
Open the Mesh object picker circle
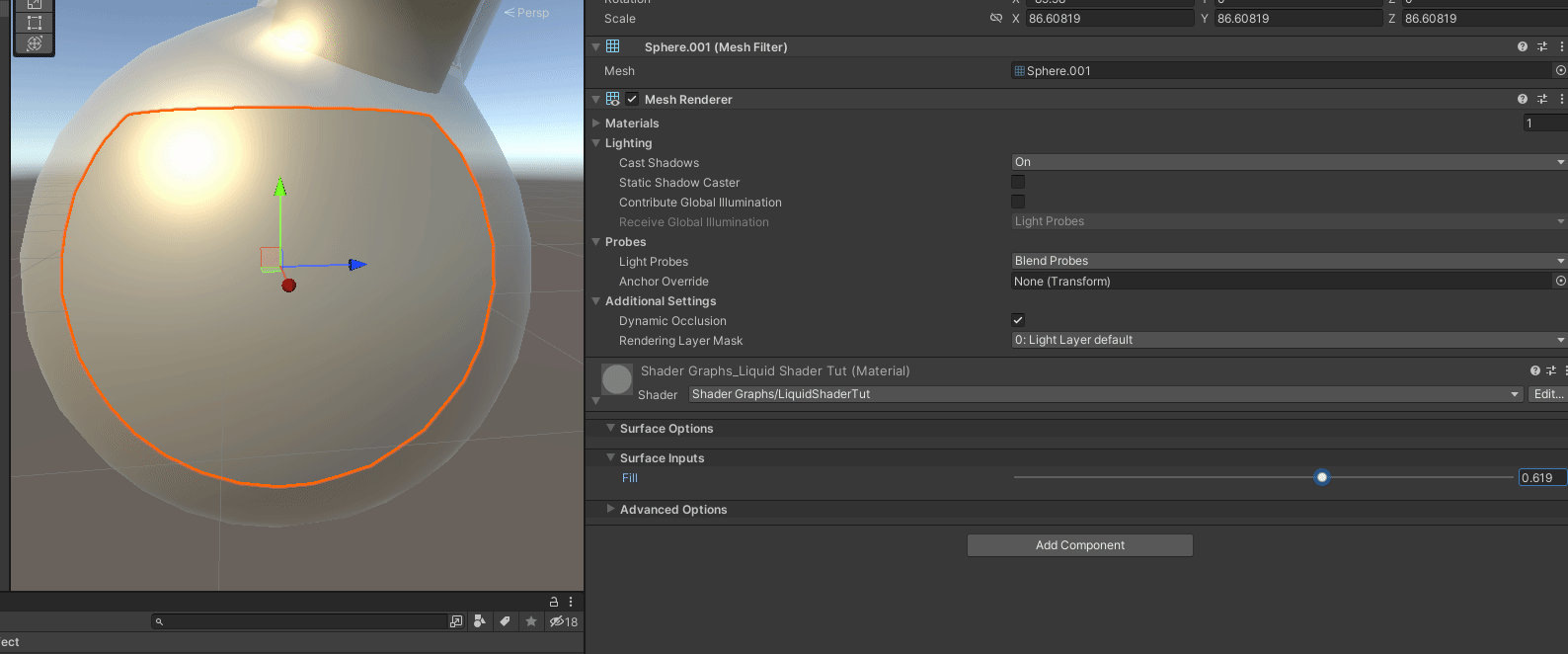pyautogui.click(x=1561, y=71)
